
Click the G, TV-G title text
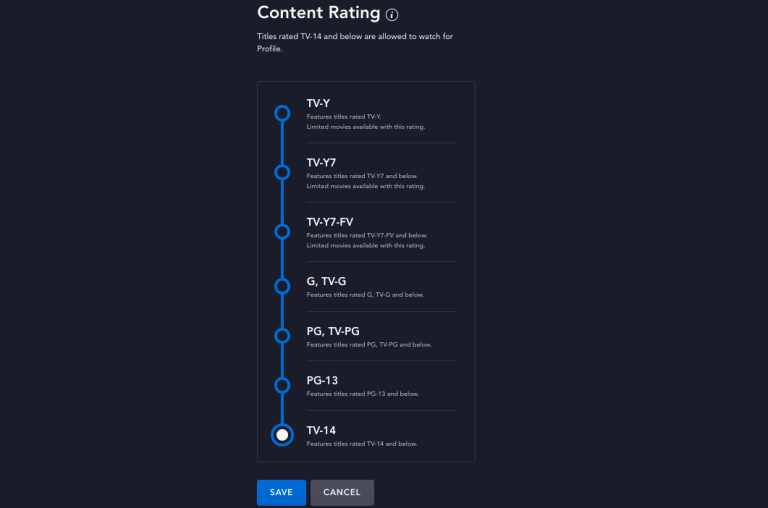pos(326,281)
